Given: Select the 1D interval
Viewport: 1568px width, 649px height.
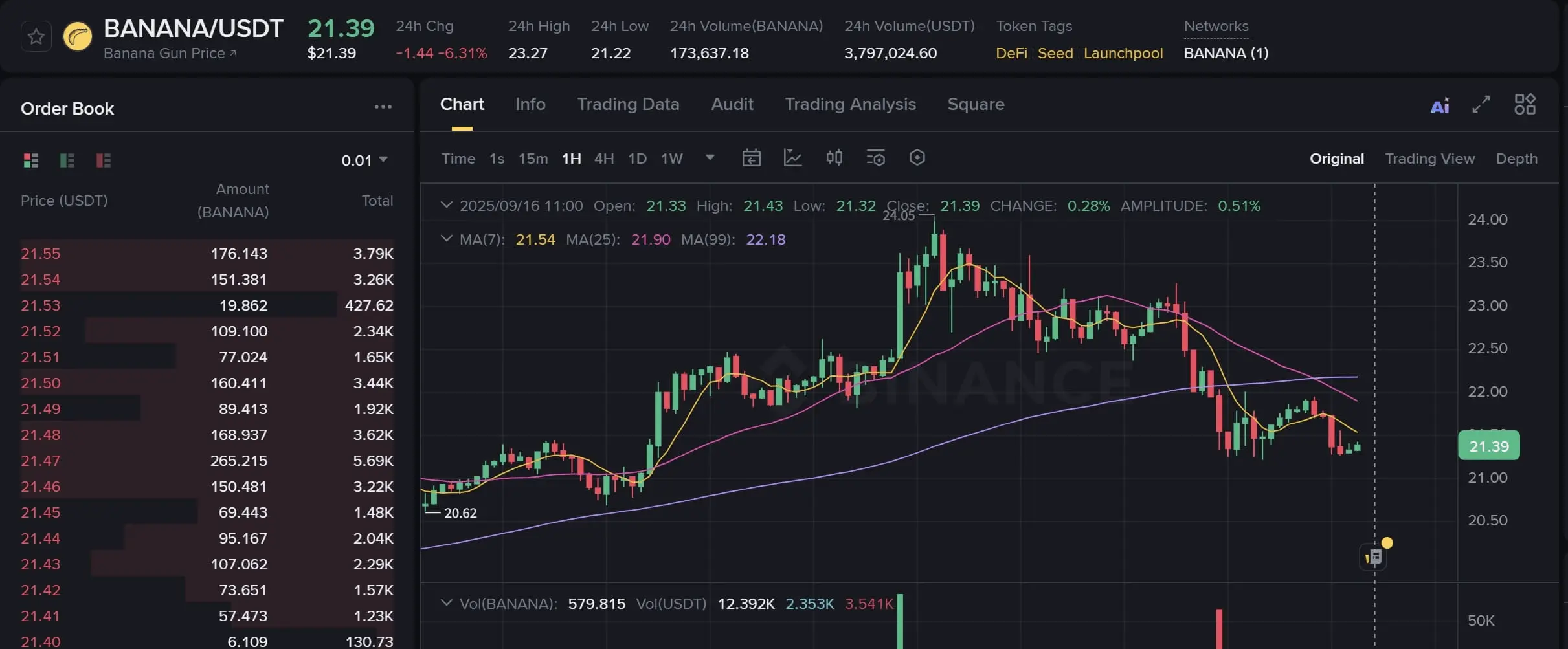Looking at the screenshot, I should coord(637,159).
